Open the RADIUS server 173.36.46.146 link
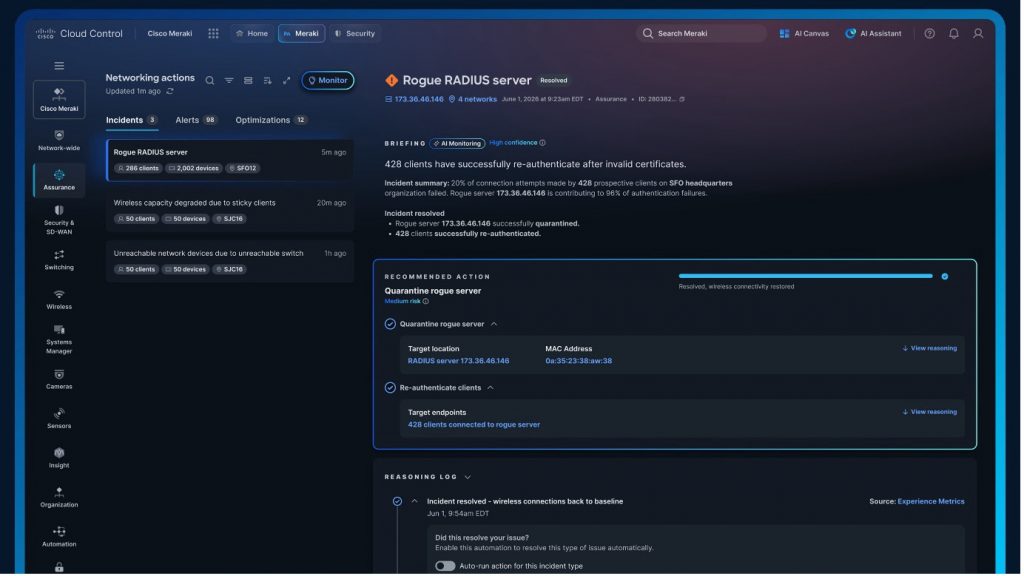The width and height of the screenshot is (1024, 576). pos(459,361)
